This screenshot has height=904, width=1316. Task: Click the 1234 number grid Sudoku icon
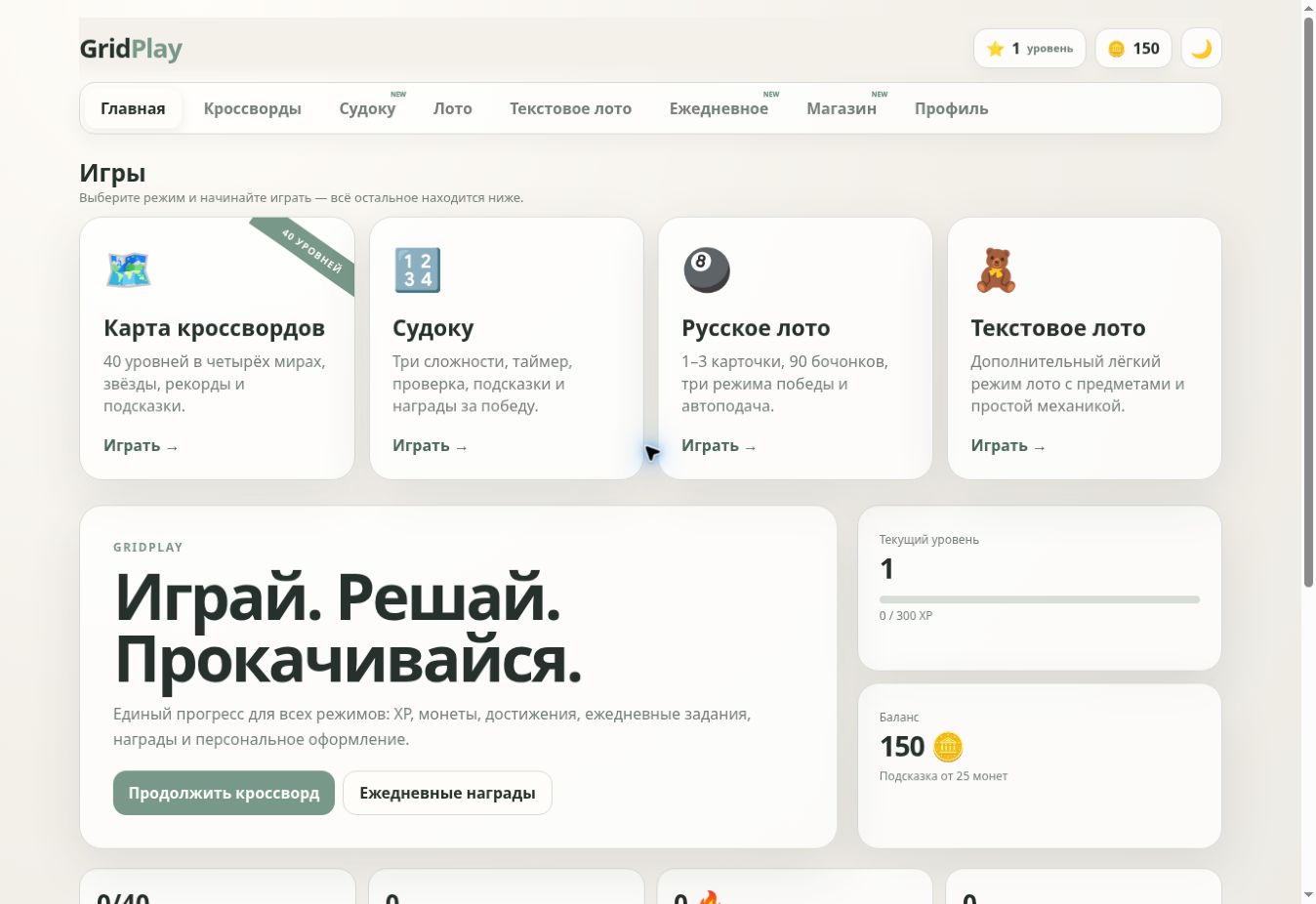pyautogui.click(x=417, y=270)
